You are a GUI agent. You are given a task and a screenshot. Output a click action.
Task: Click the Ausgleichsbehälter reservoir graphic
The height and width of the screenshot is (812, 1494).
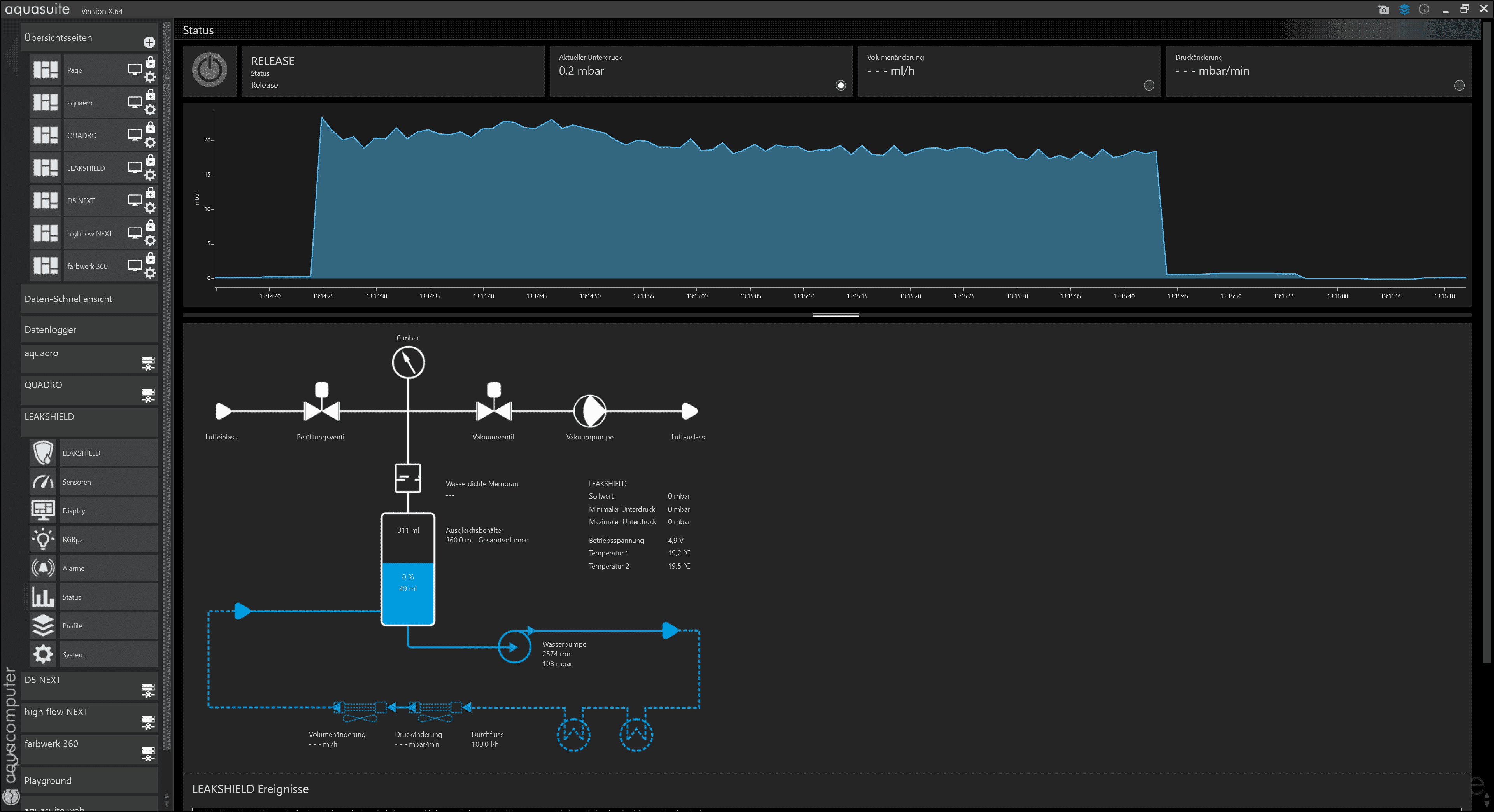[x=408, y=569]
